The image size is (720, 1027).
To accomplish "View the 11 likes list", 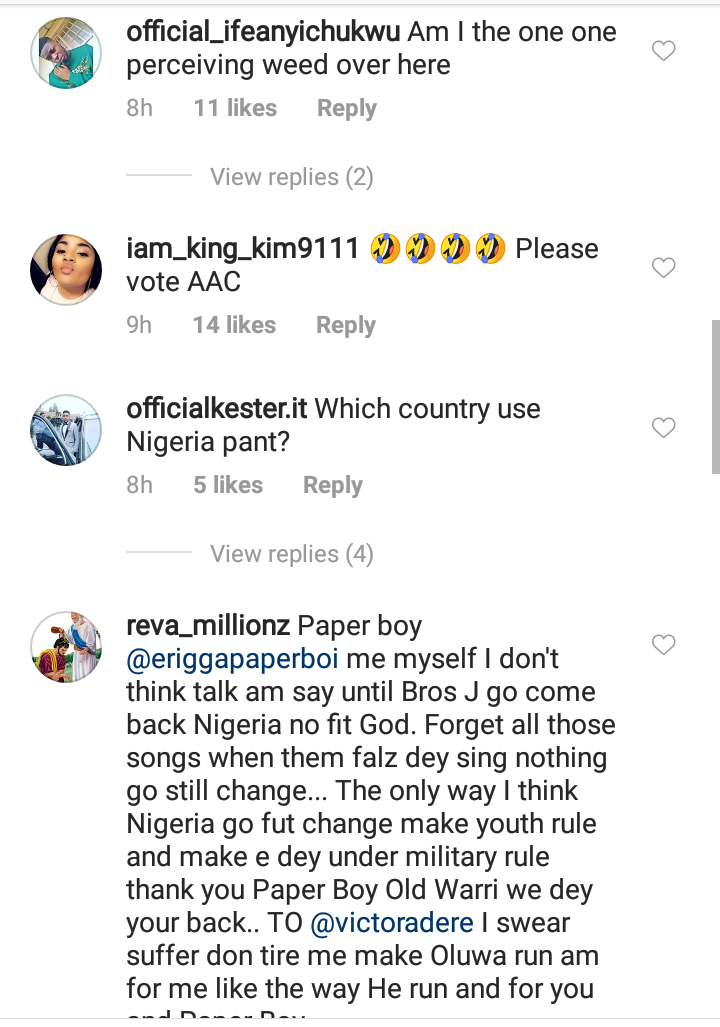I will (x=235, y=108).
